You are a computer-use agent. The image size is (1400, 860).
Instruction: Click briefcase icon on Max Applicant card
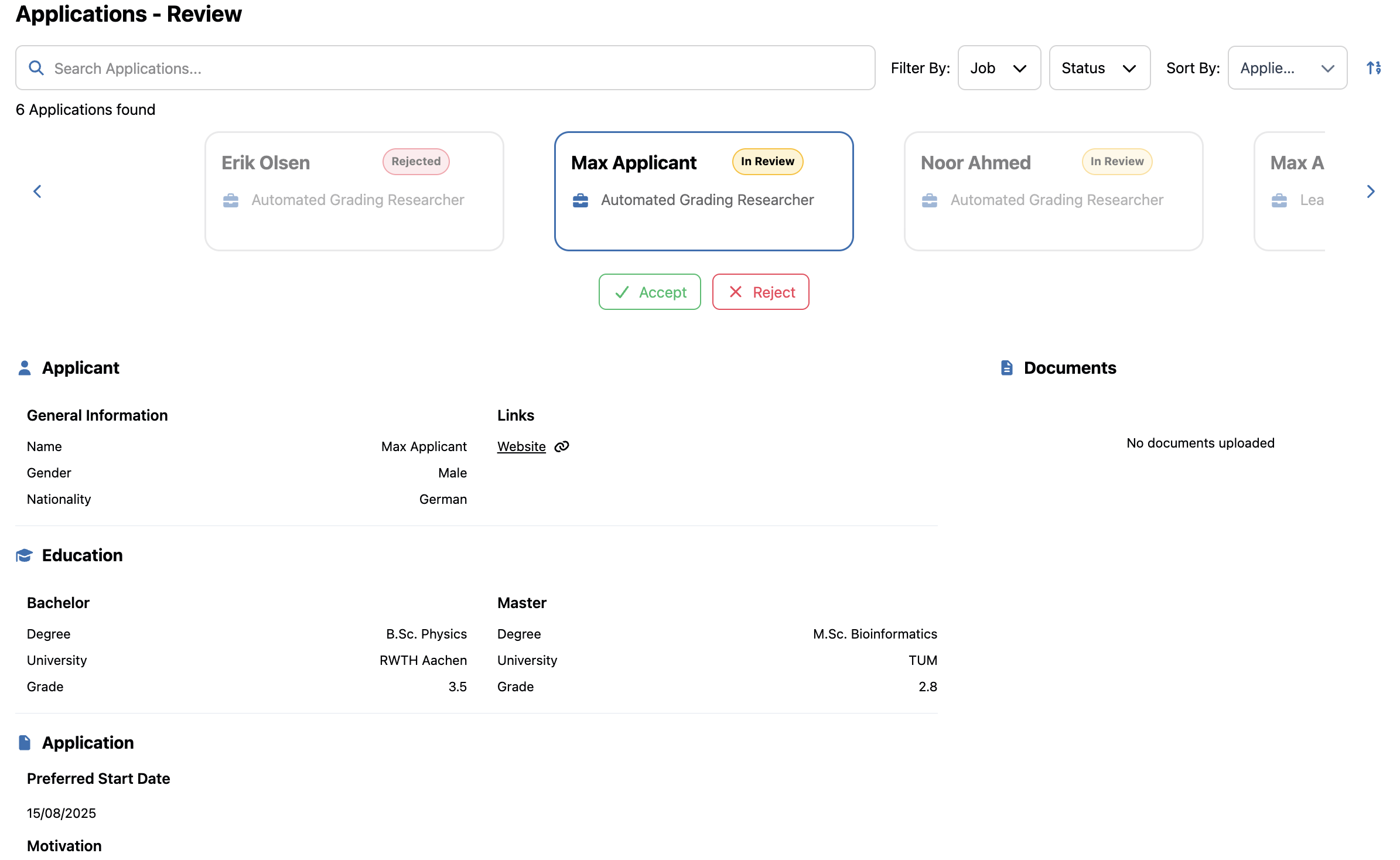(580, 200)
